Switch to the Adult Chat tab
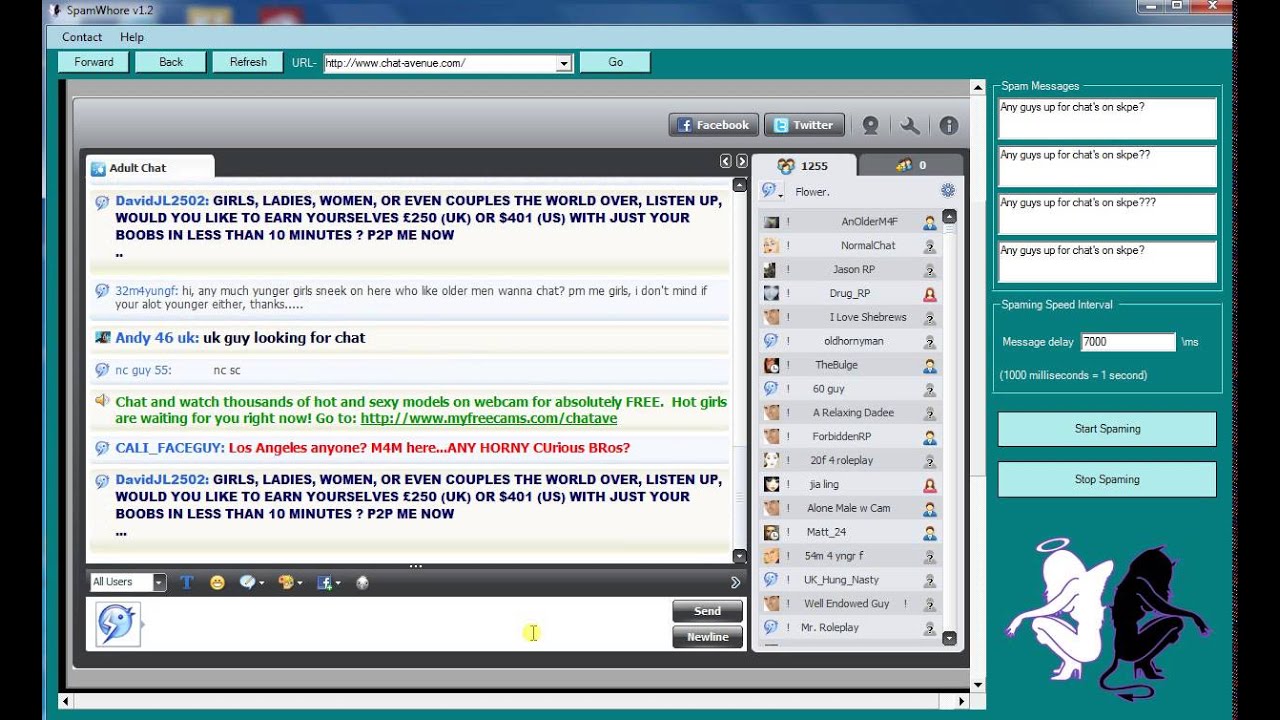 [x=150, y=168]
